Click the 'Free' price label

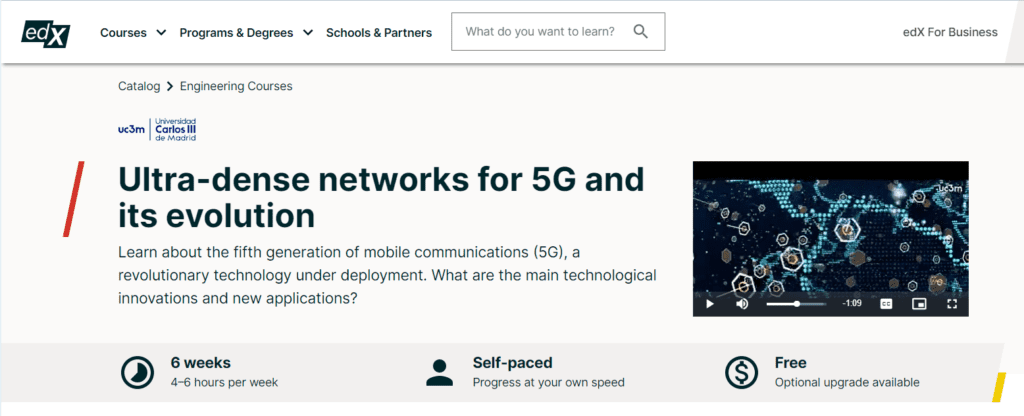[791, 362]
